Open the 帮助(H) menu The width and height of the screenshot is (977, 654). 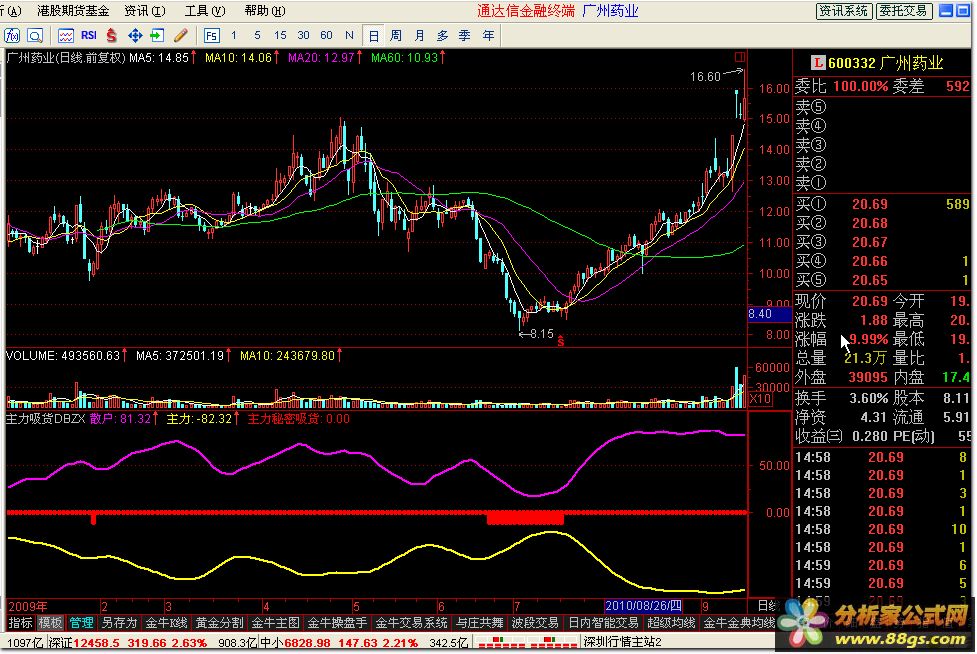pyautogui.click(x=265, y=11)
